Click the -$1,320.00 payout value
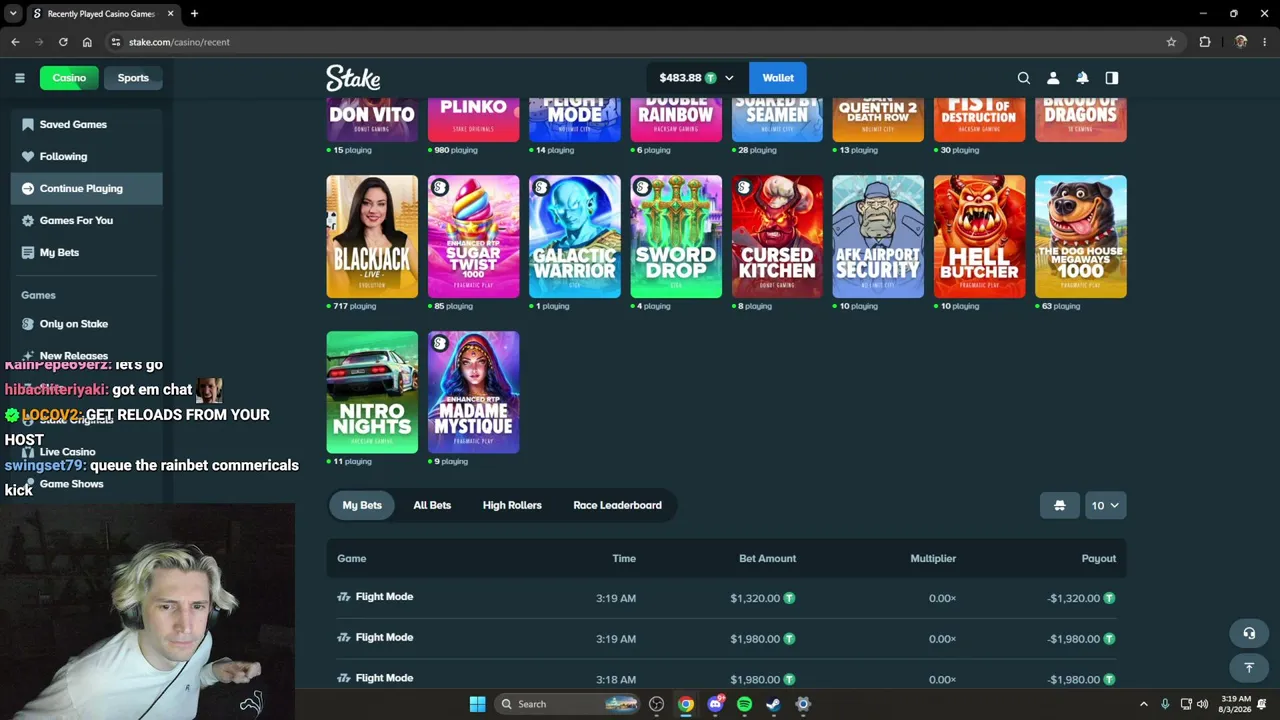 [1081, 598]
